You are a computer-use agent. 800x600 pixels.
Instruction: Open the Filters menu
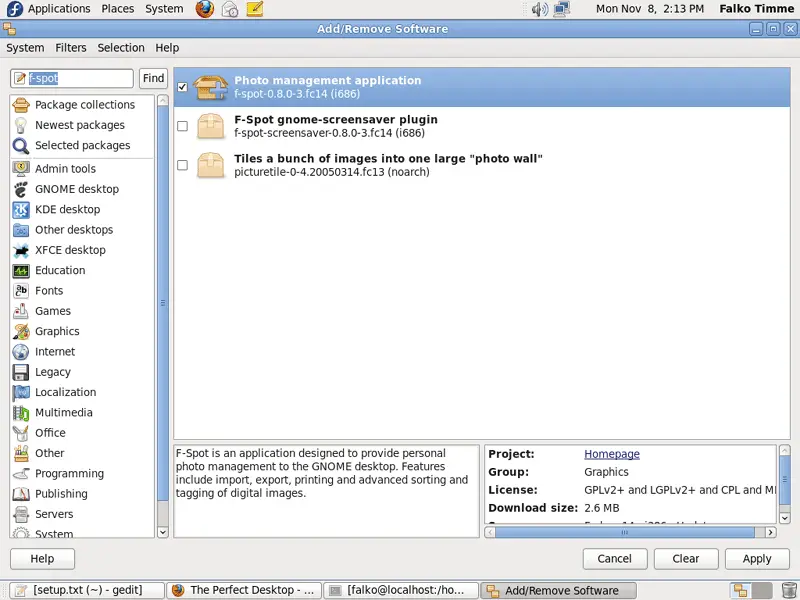point(71,48)
